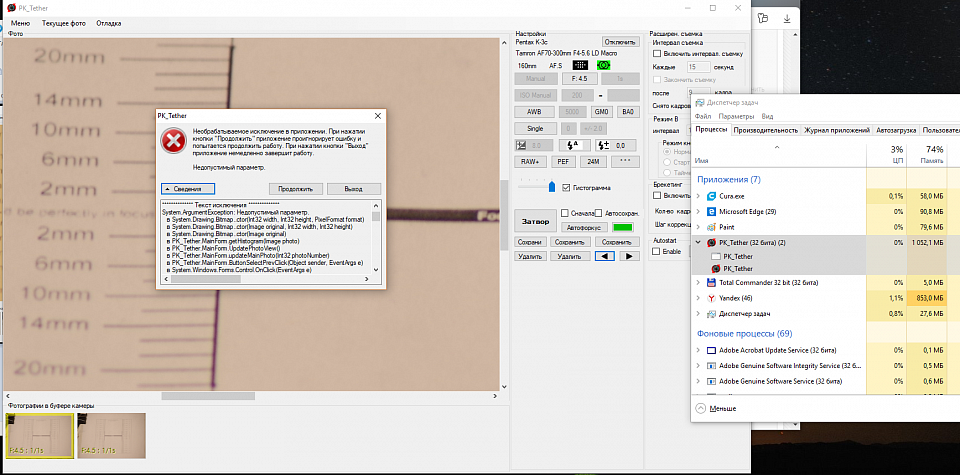Click the Автофокус button
This screenshot has height=475, width=960.
583,227
